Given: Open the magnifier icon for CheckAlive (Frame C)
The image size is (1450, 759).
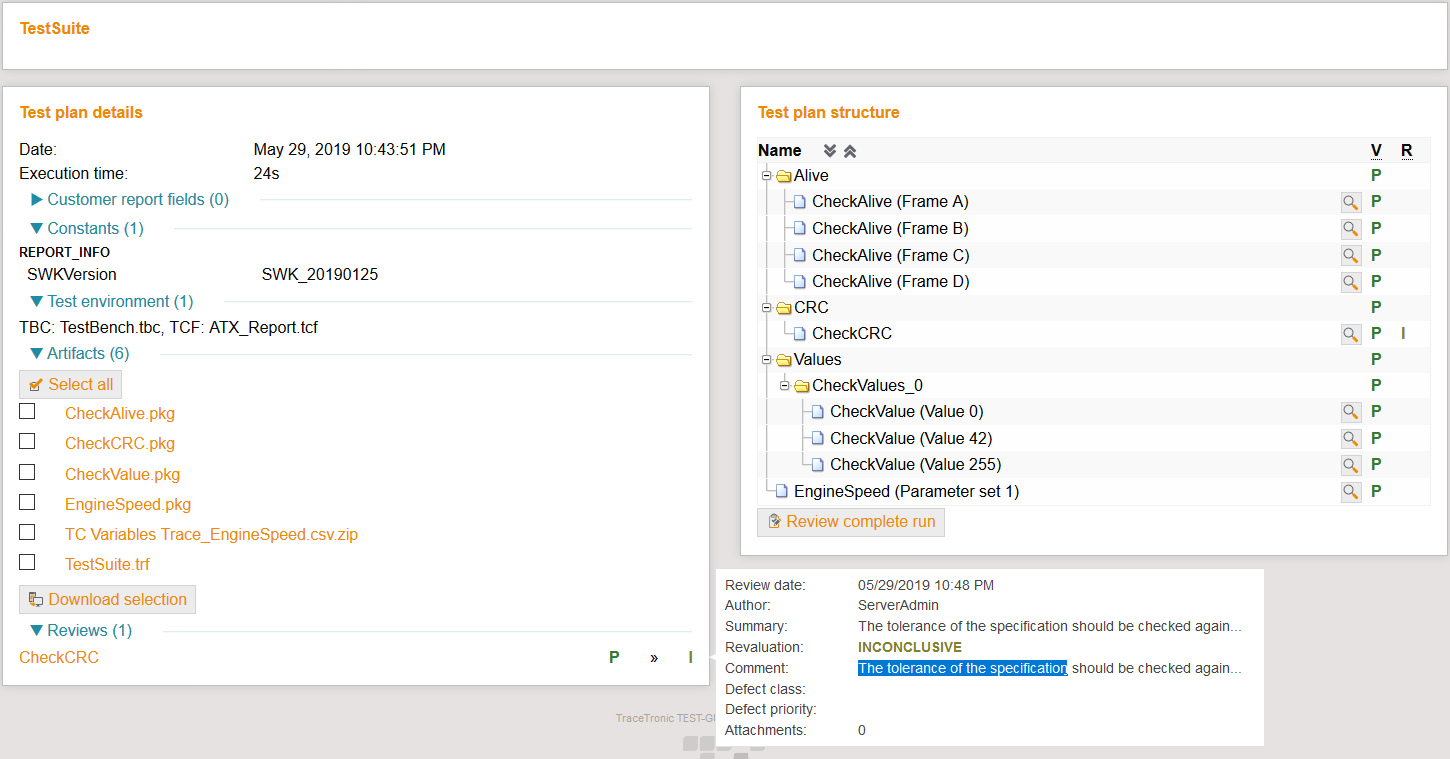Looking at the screenshot, I should coord(1351,254).
